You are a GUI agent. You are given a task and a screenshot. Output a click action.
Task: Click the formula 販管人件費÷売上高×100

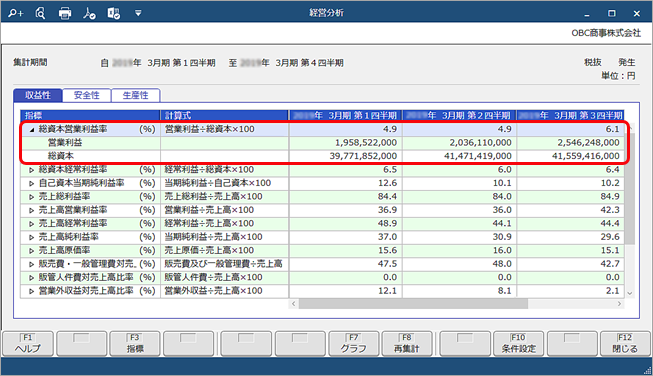[x=214, y=277]
